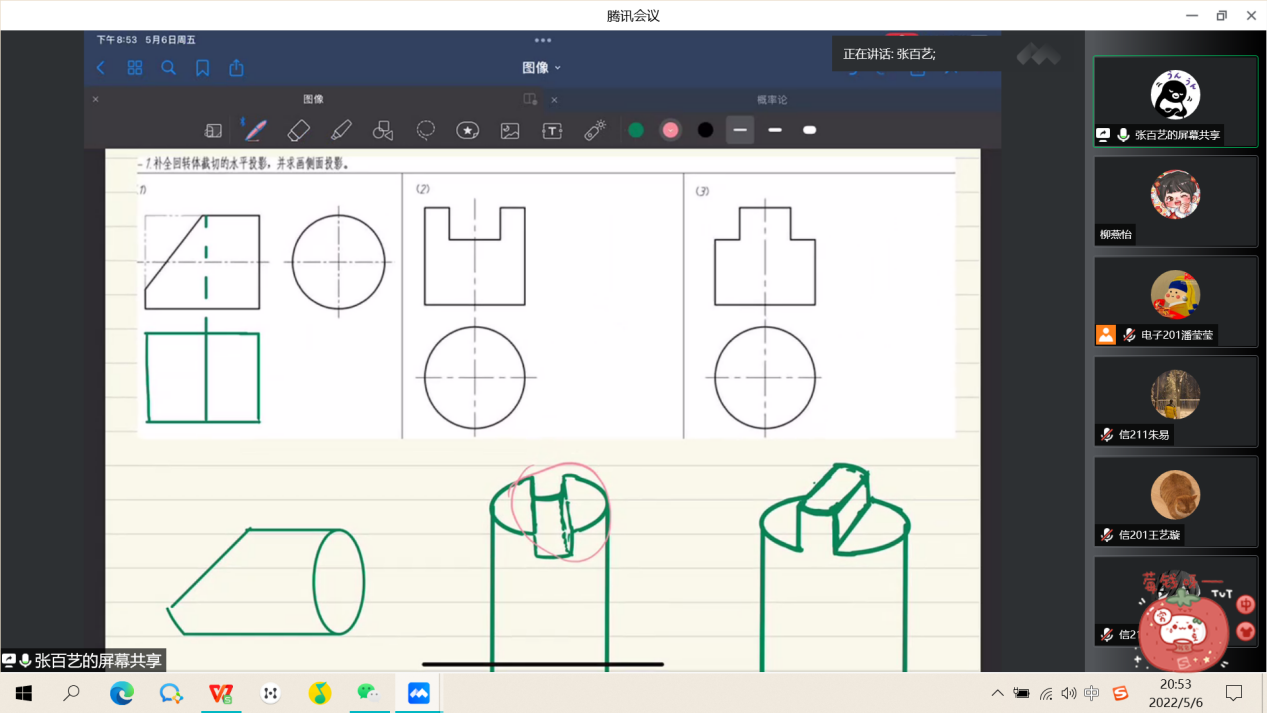Pick the green pen color
This screenshot has width=1267, height=713.
pyautogui.click(x=636, y=130)
